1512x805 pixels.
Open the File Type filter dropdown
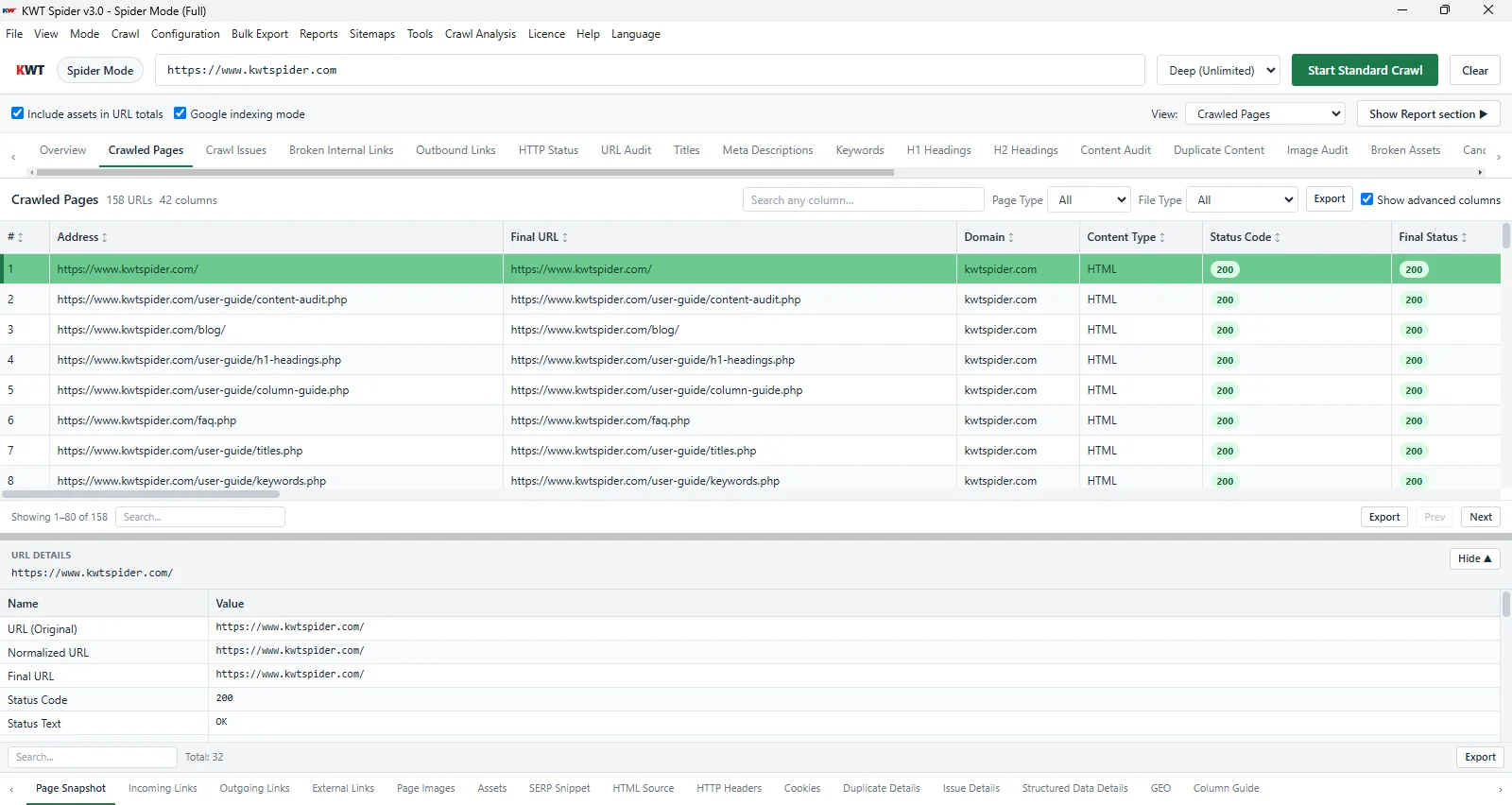click(1242, 199)
